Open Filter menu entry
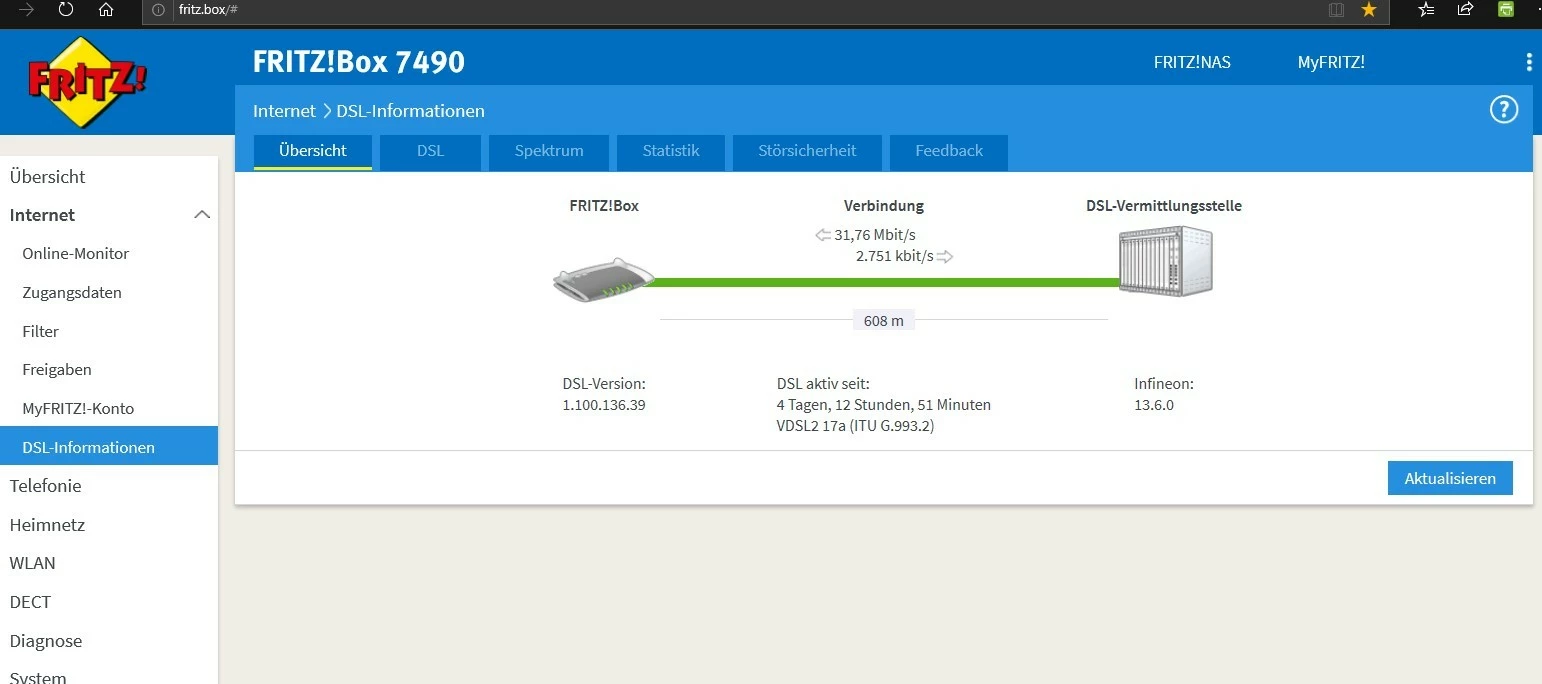 [x=41, y=331]
